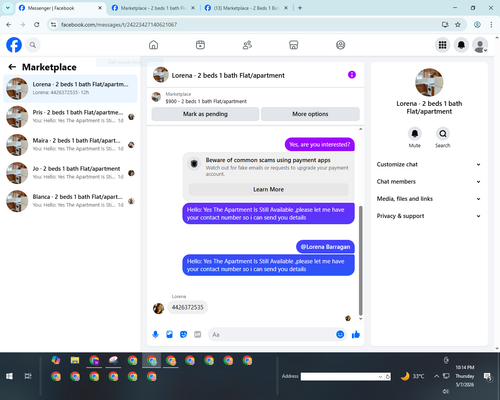The width and height of the screenshot is (500, 400).
Task: Mute the conversation with the bell icon
Action: click(415, 134)
